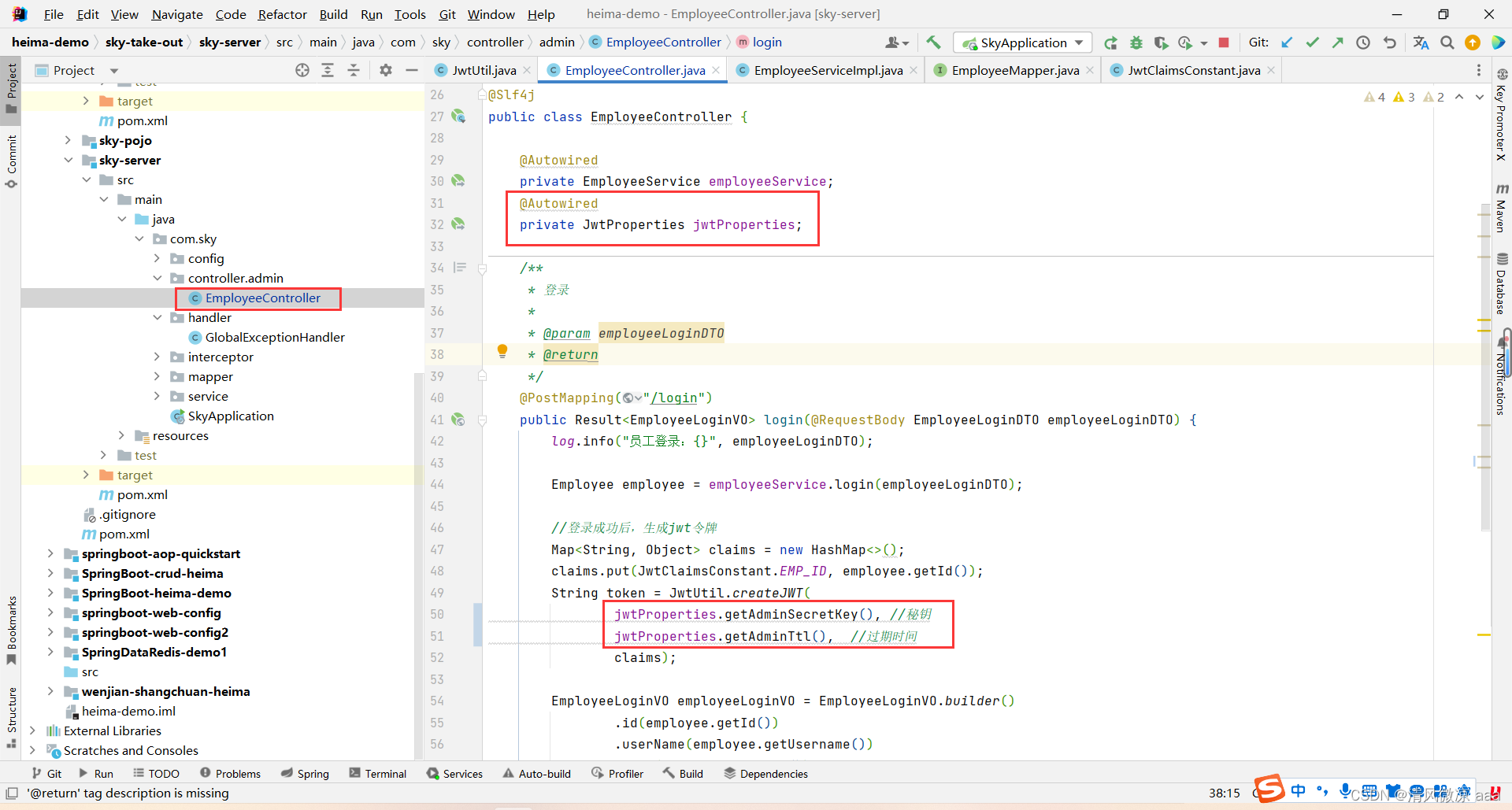Open the Commit side tool window

[11, 161]
